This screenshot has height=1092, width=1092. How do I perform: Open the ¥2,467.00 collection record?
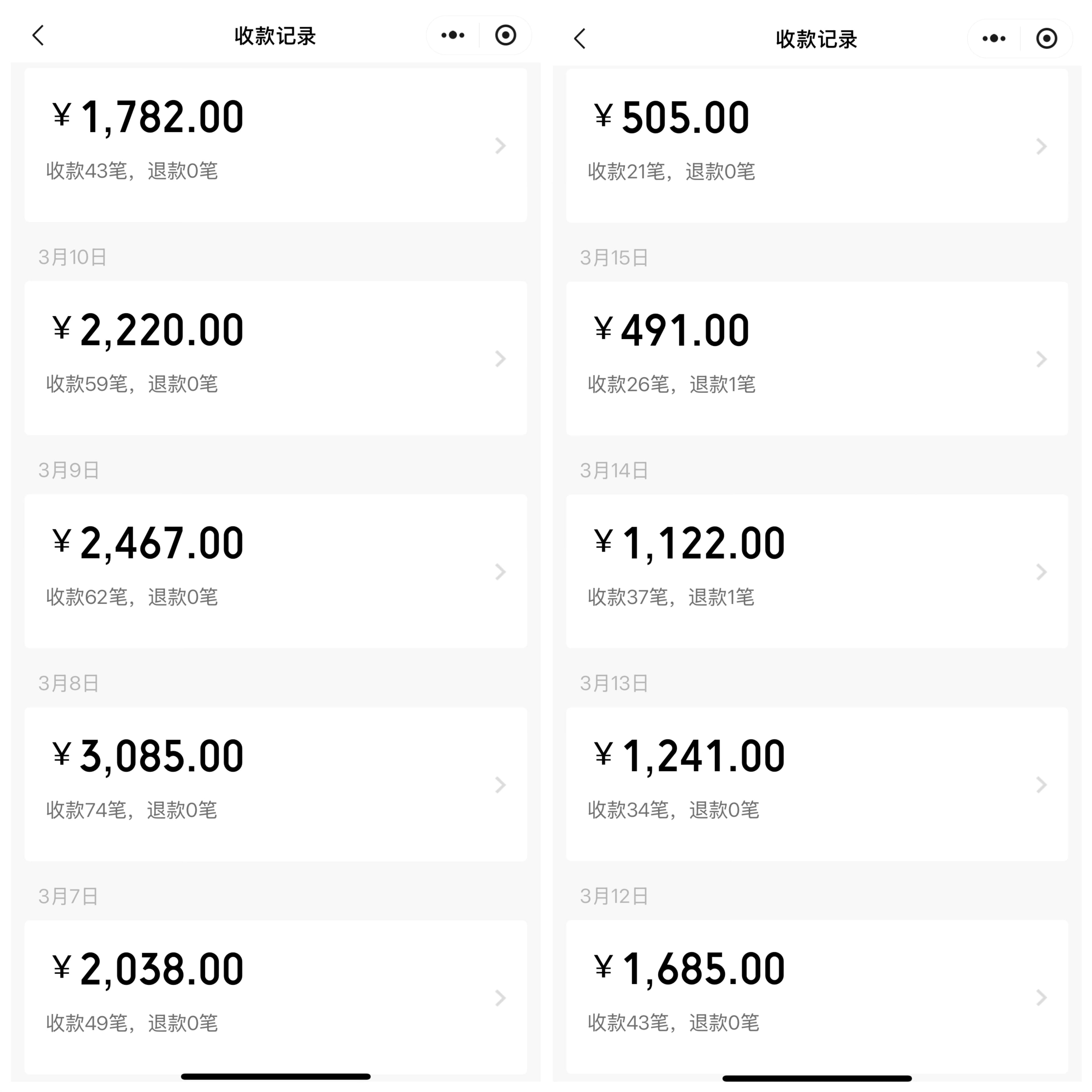click(275, 571)
